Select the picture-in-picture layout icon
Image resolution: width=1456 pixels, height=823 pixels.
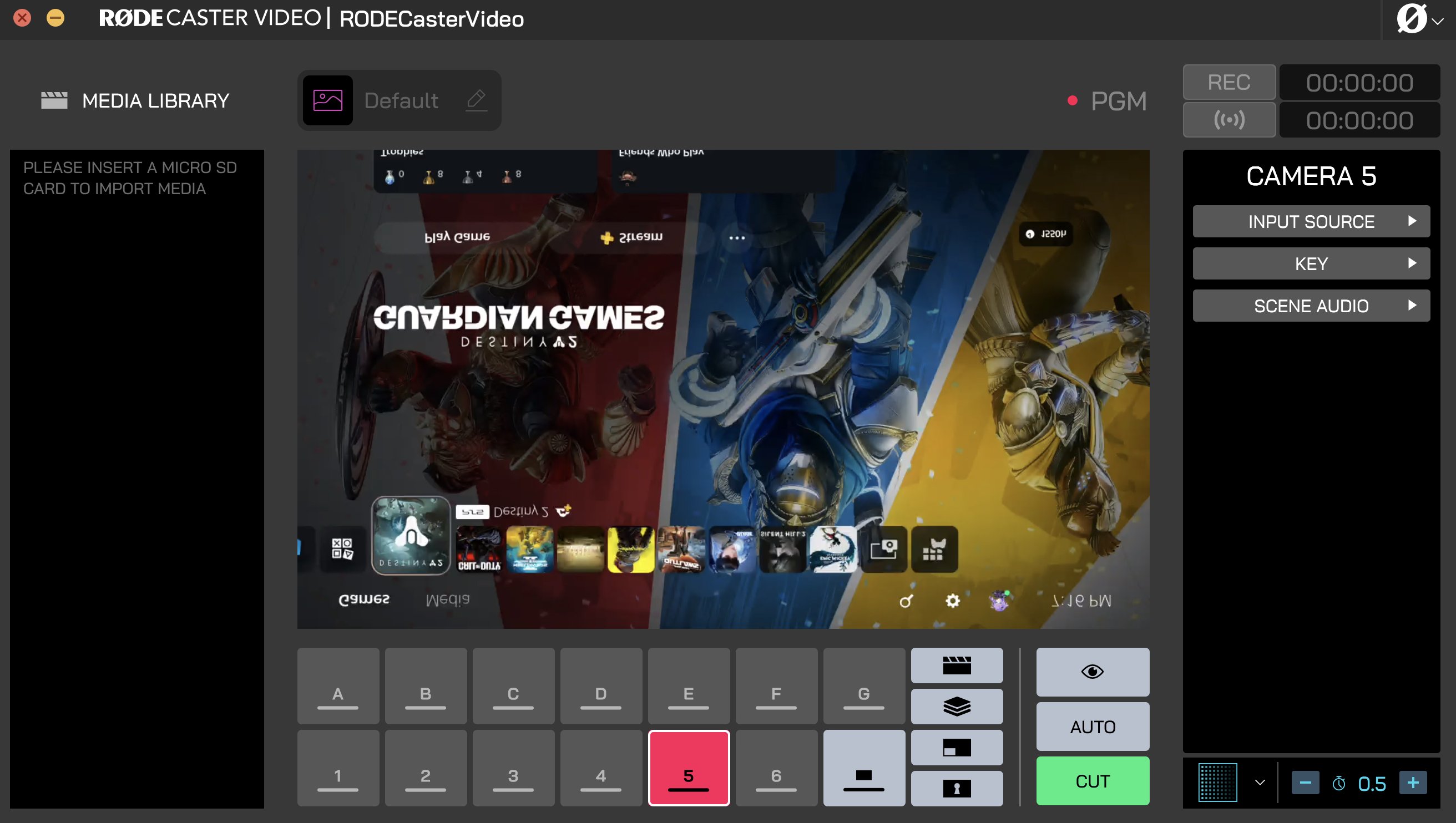point(956,747)
